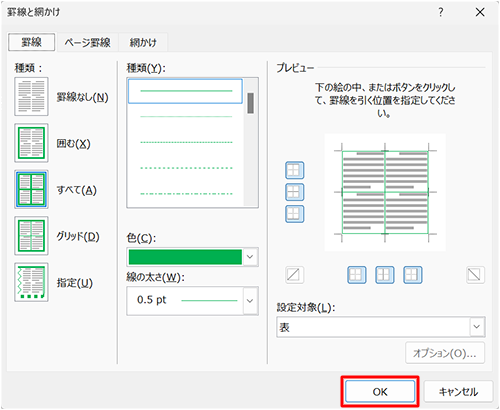Image resolution: width=500 pixels, height=410 pixels.
Task: Click the border preview diagram
Action: pyautogui.click(x=385, y=192)
